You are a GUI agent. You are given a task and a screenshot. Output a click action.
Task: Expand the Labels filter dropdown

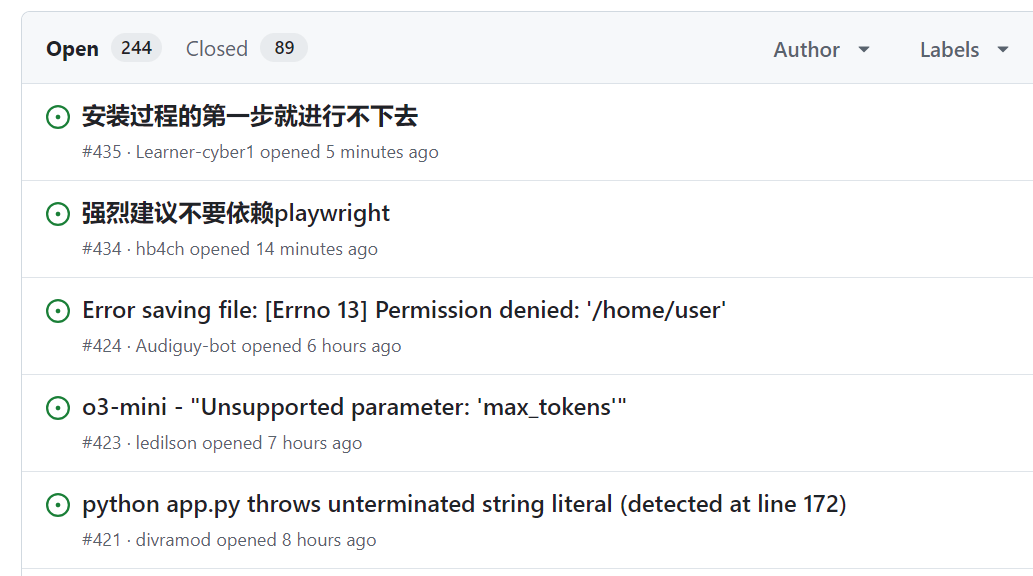(964, 49)
